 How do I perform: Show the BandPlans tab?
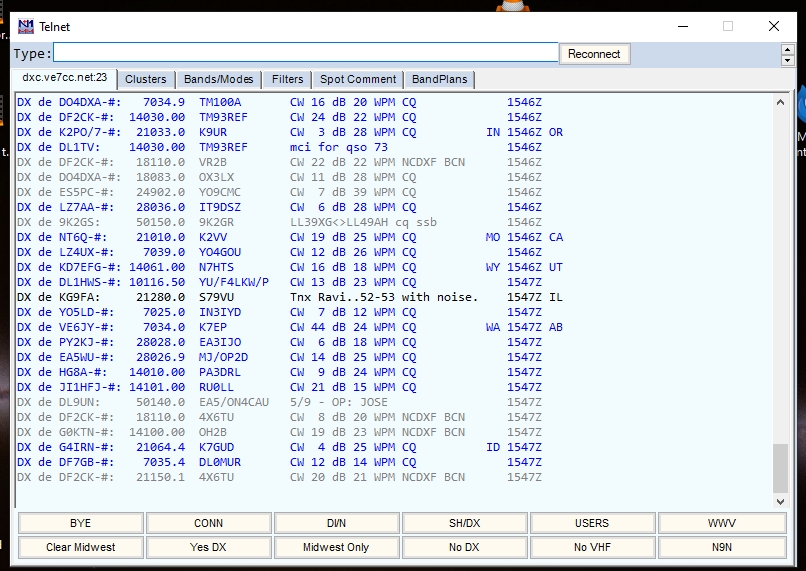(439, 79)
